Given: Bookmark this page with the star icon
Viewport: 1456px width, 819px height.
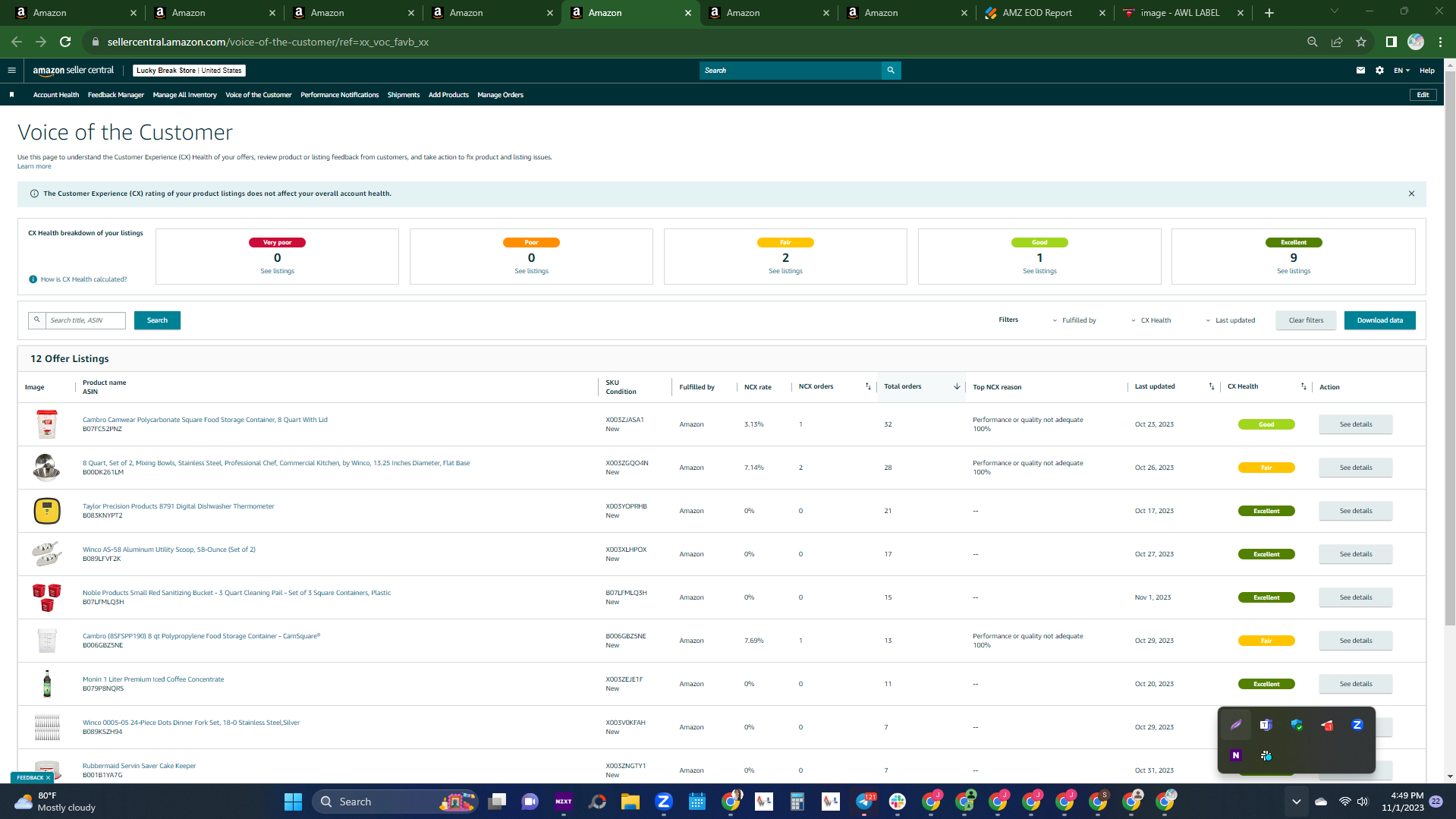Looking at the screenshot, I should pyautogui.click(x=1361, y=42).
